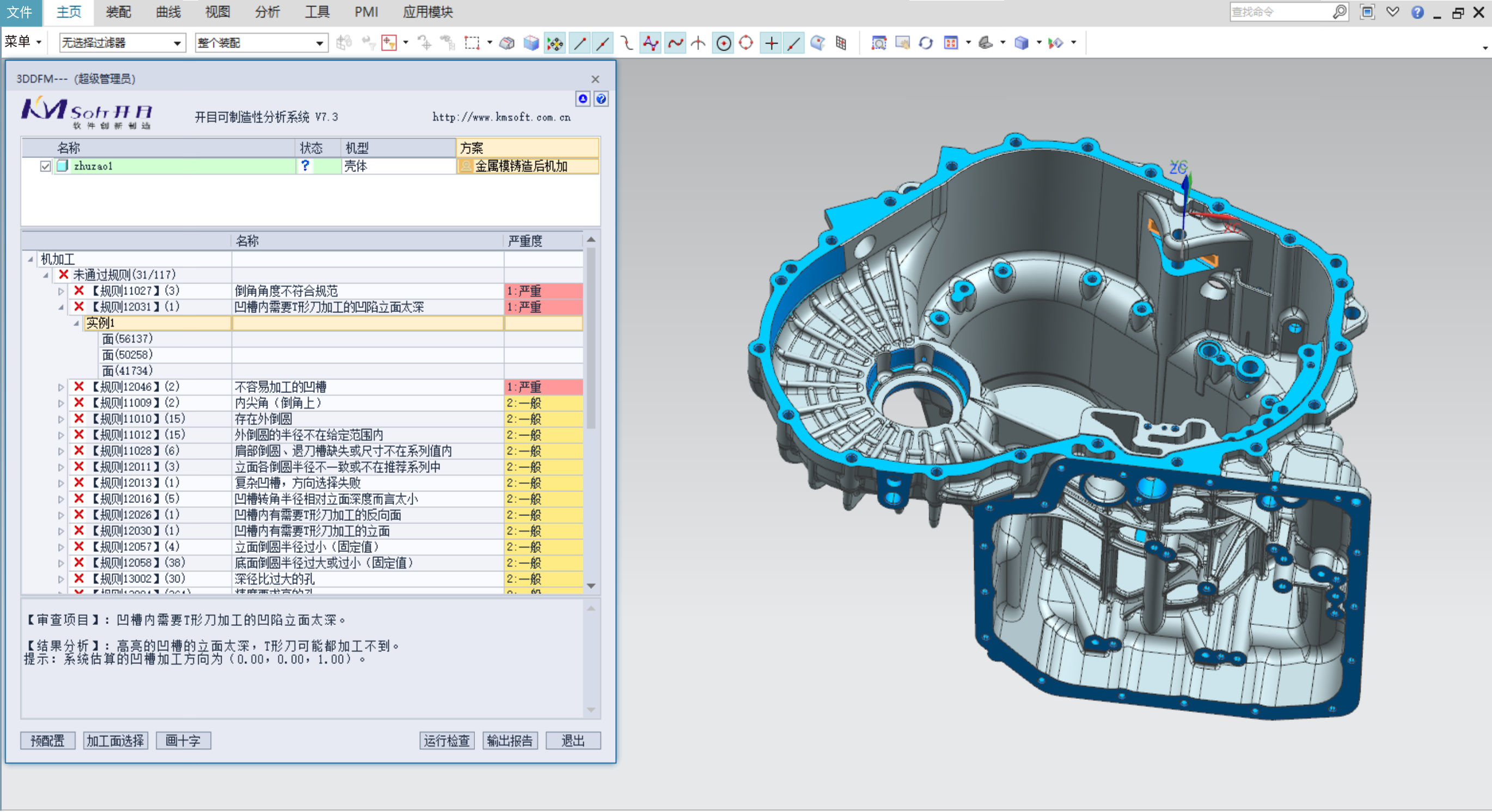Screen dimensions: 1492x812
Task: Toggle the midpoint snap icon
Action: 603,43
